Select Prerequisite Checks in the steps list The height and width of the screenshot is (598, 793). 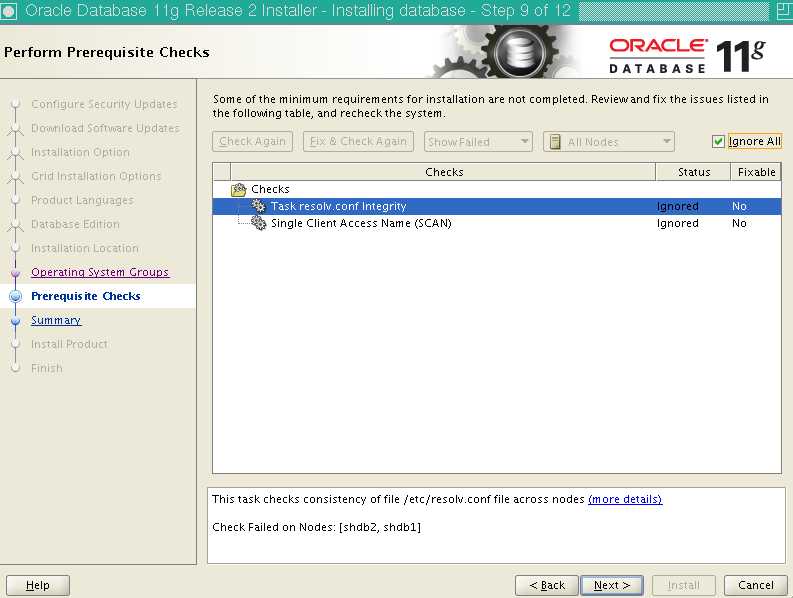click(x=85, y=296)
